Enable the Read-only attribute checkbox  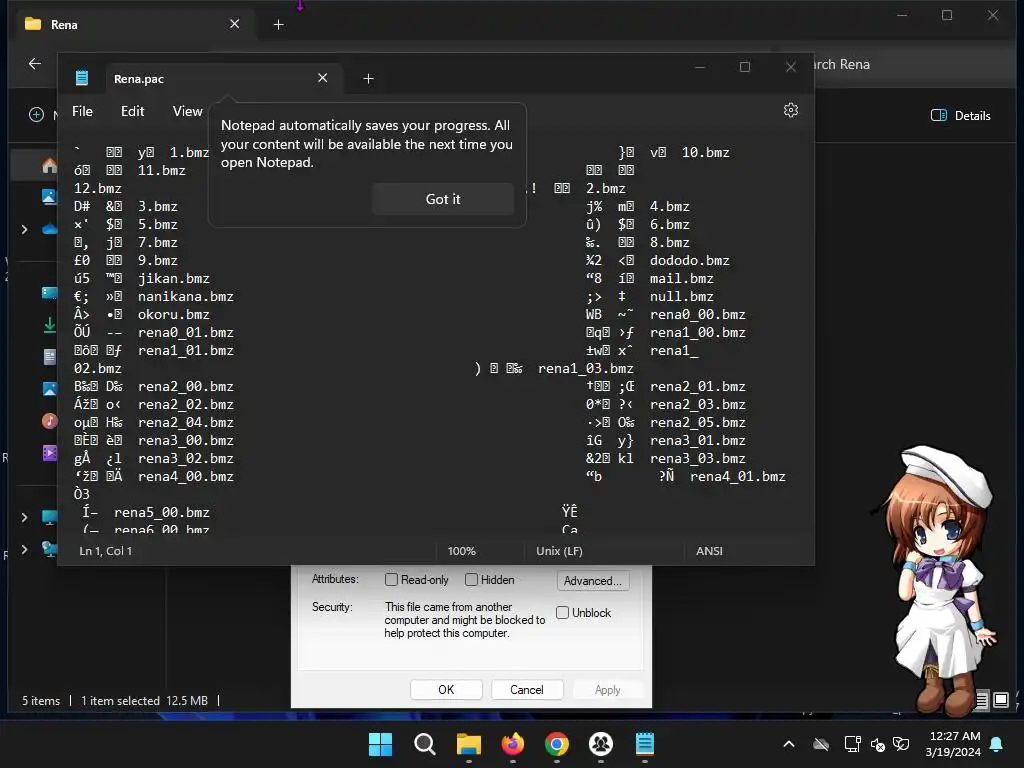[391, 579]
